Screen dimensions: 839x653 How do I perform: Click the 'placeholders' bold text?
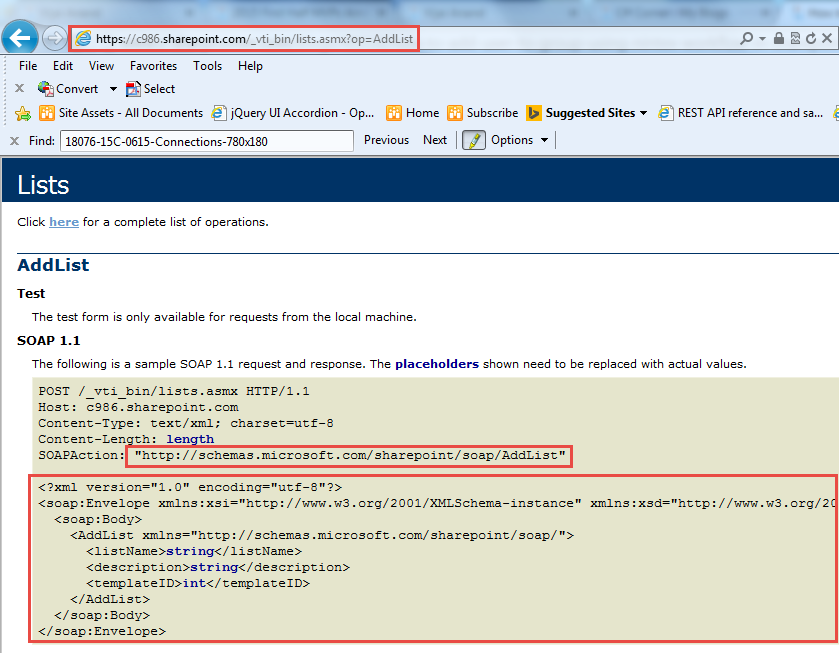point(437,364)
